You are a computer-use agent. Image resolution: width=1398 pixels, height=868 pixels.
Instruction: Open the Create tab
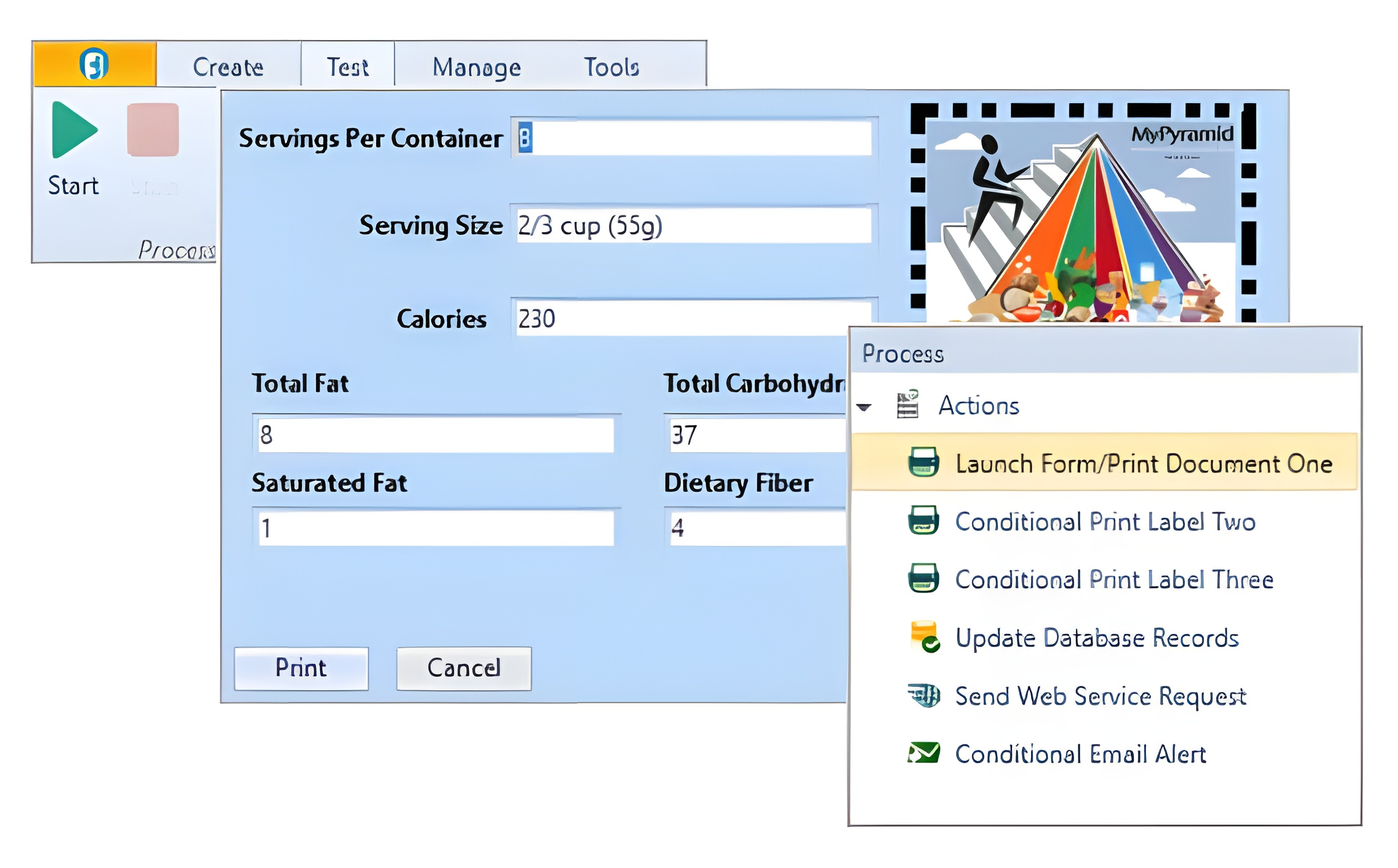point(229,67)
